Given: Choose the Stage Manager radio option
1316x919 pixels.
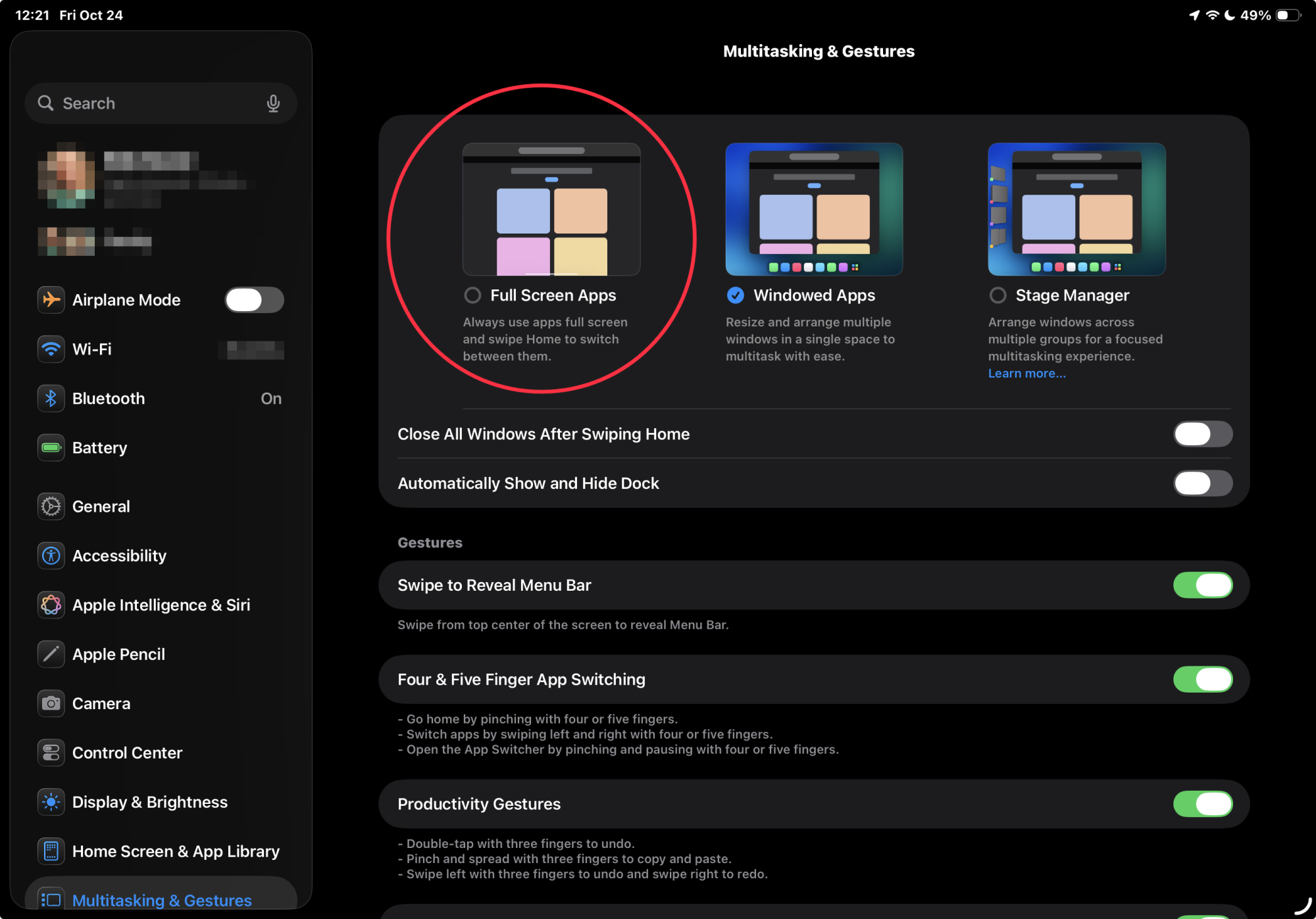Looking at the screenshot, I should 998,295.
